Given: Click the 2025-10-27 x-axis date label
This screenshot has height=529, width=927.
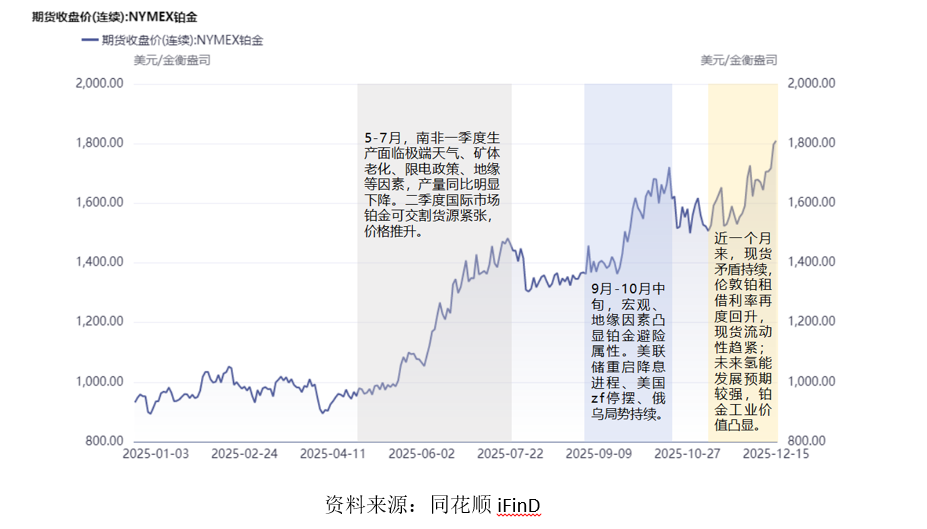Looking at the screenshot, I should pyautogui.click(x=687, y=454).
